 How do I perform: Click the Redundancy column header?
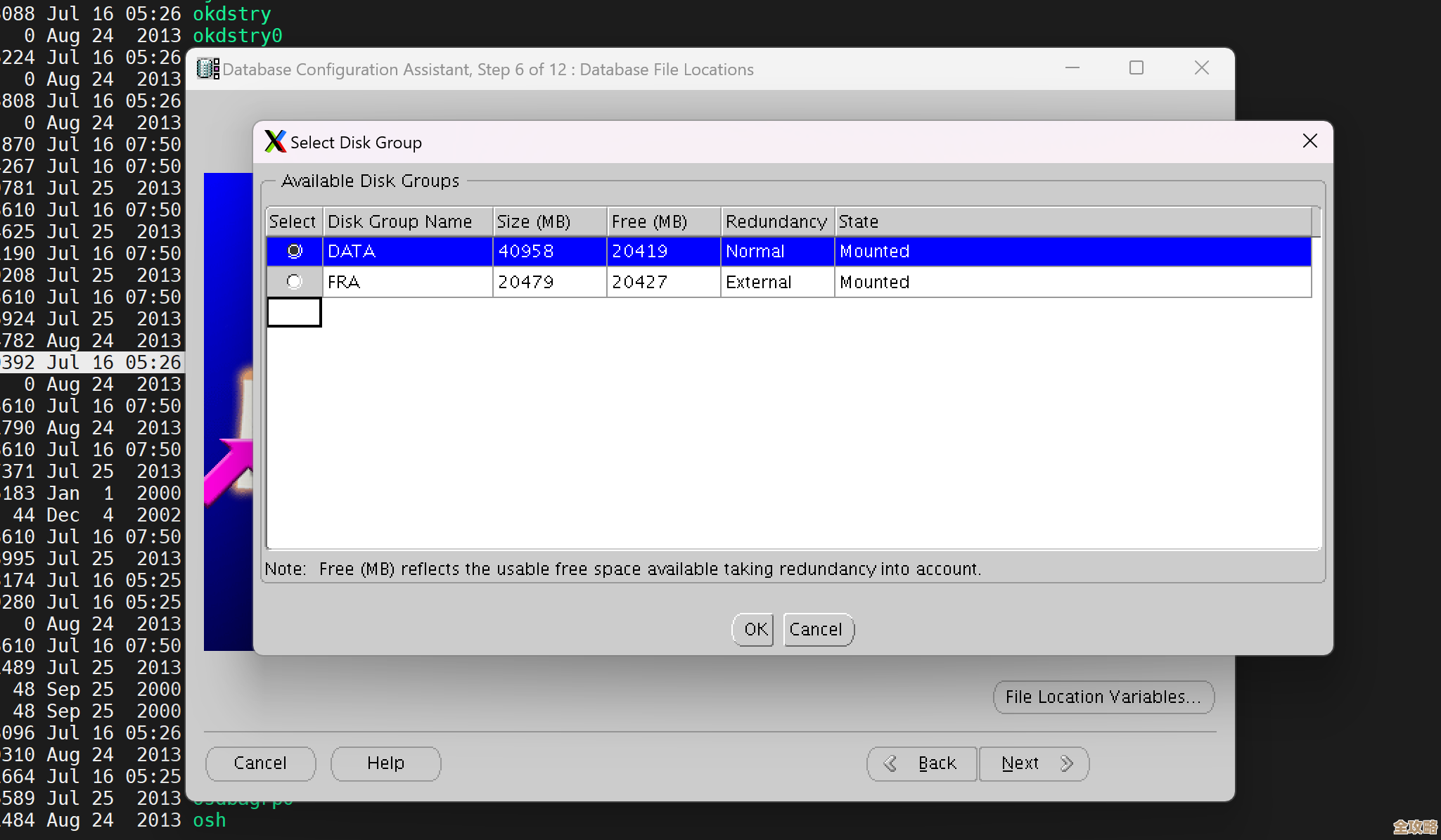tap(777, 221)
